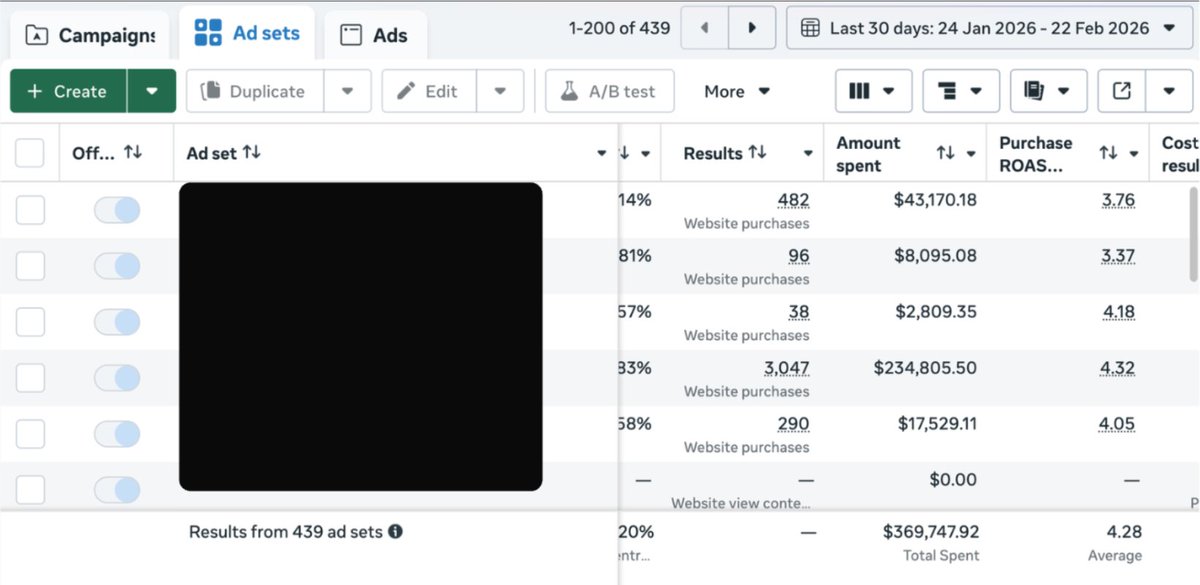Expand the Edit dropdown arrow
Viewport: 1200px width, 585px height.
pos(500,91)
